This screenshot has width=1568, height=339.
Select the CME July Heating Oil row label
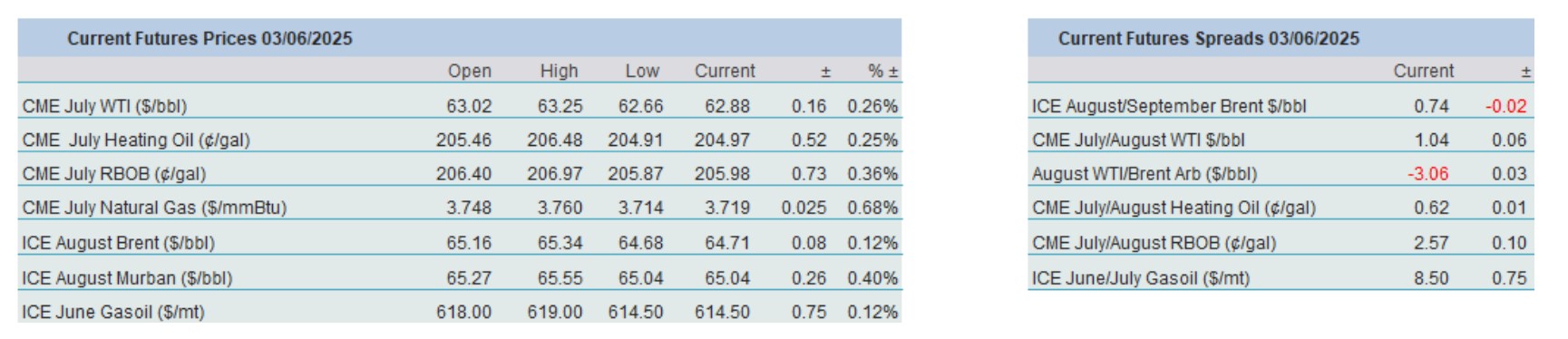pos(136,140)
